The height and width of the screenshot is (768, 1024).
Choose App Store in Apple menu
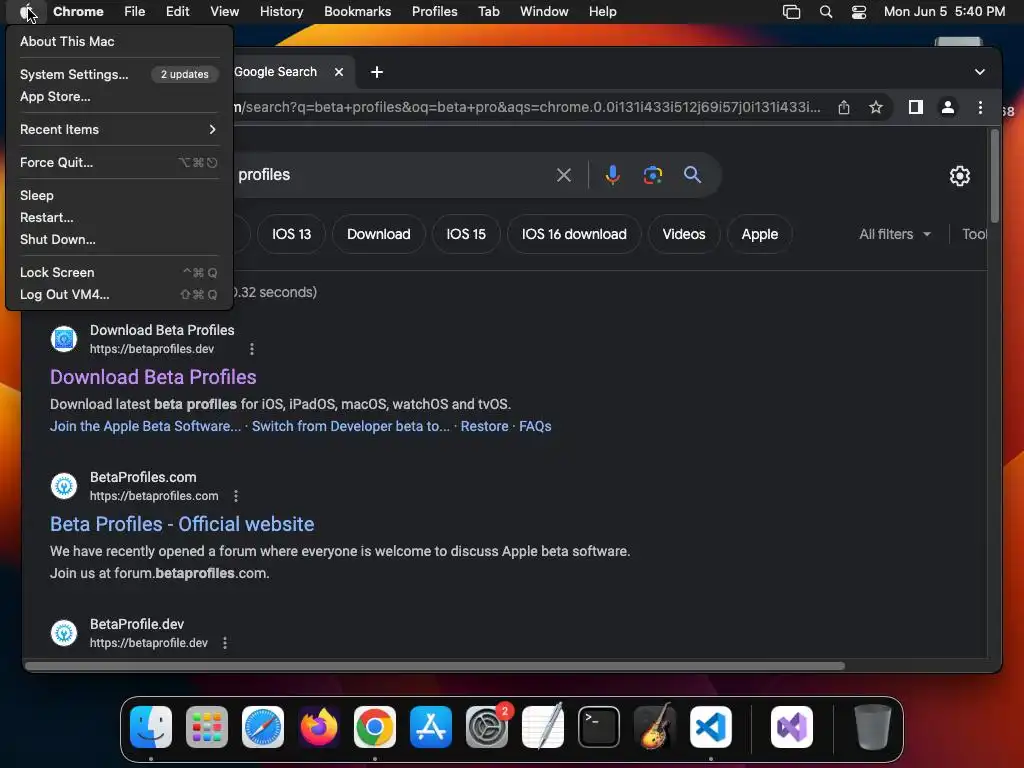click(x=118, y=97)
